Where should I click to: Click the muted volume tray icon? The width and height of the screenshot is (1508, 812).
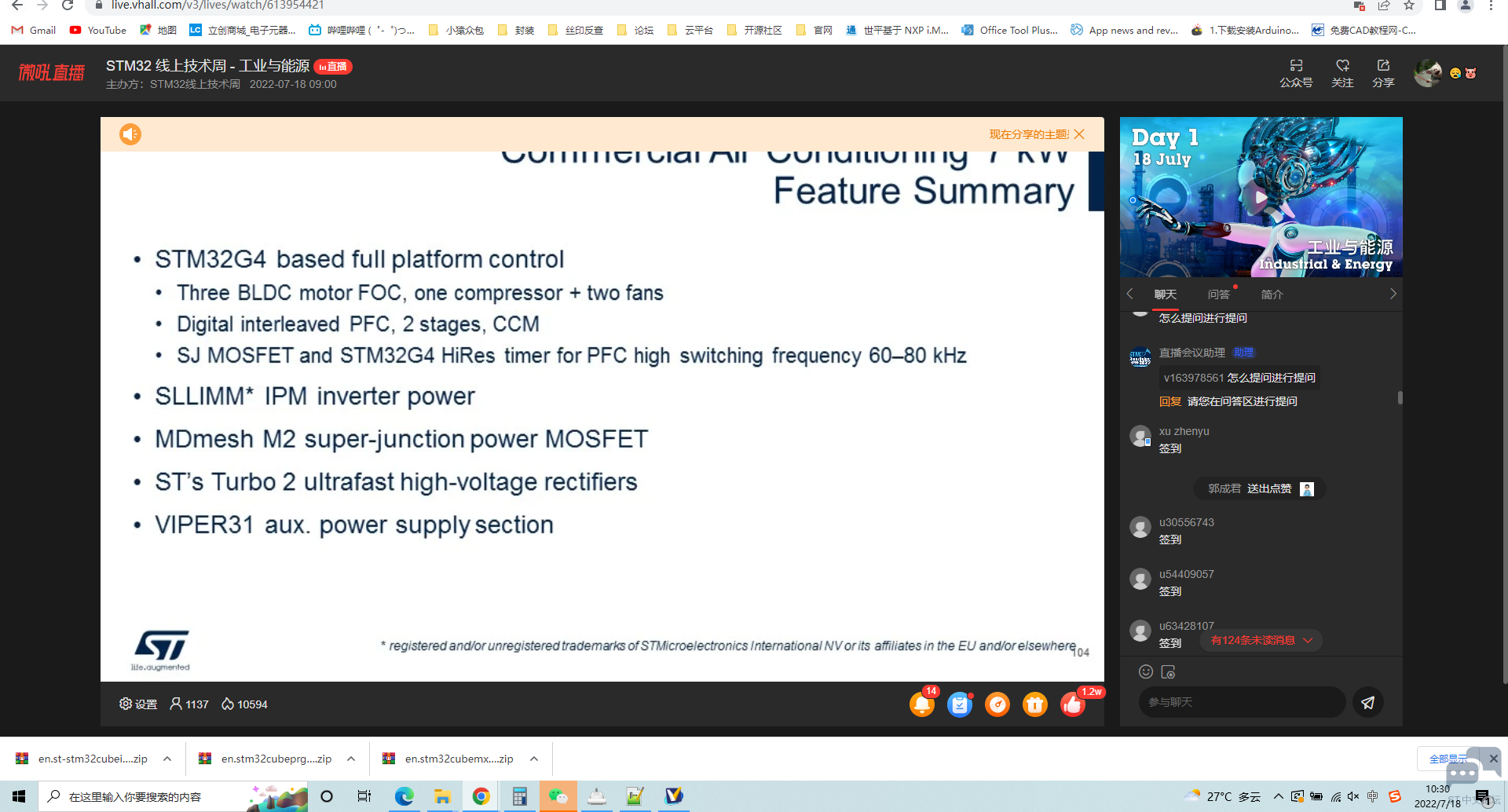coord(1353,796)
